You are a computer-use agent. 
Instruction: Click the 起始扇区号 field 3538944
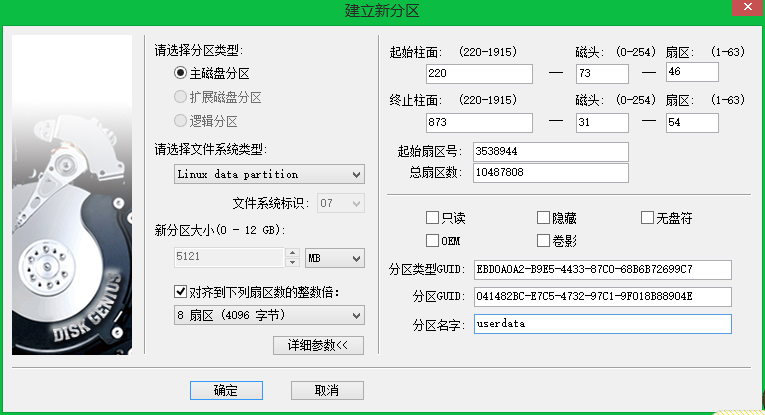point(551,152)
